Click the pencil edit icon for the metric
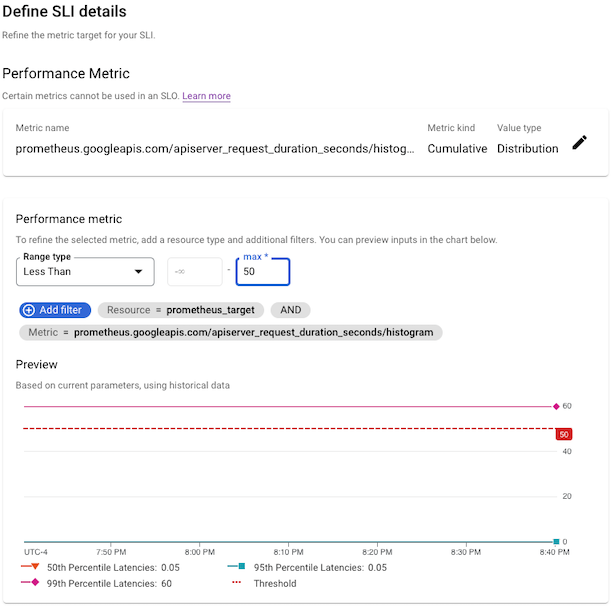Image resolution: width=614 pixels, height=606 pixels. point(580,143)
